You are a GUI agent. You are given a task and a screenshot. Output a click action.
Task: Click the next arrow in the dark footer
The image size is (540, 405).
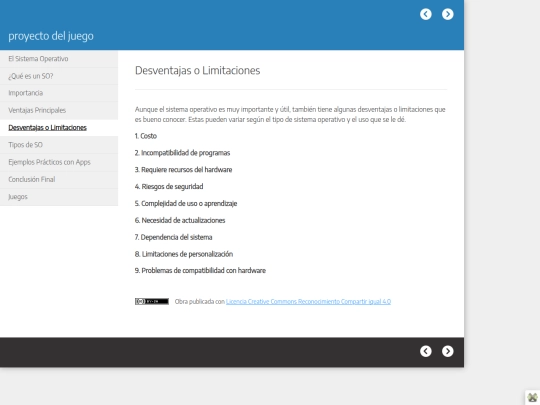click(448, 351)
